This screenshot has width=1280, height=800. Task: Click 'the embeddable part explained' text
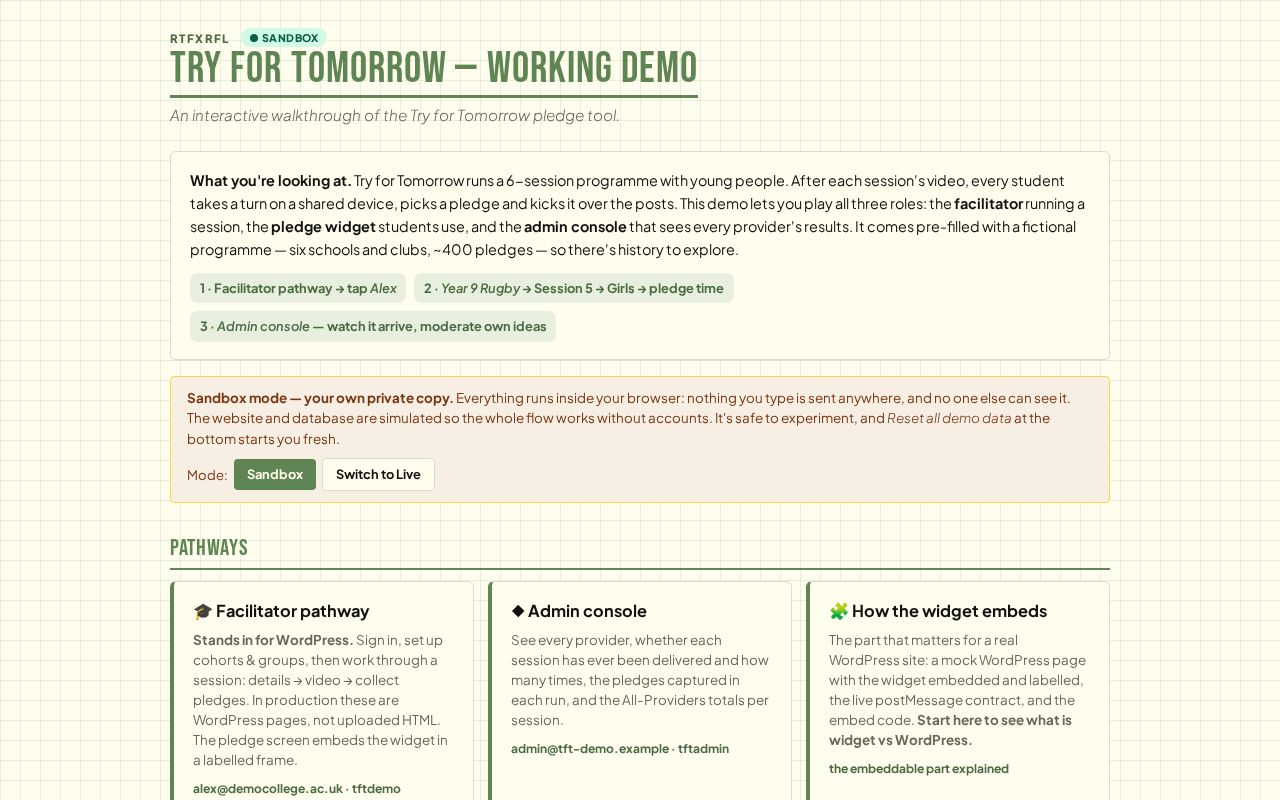[919, 768]
